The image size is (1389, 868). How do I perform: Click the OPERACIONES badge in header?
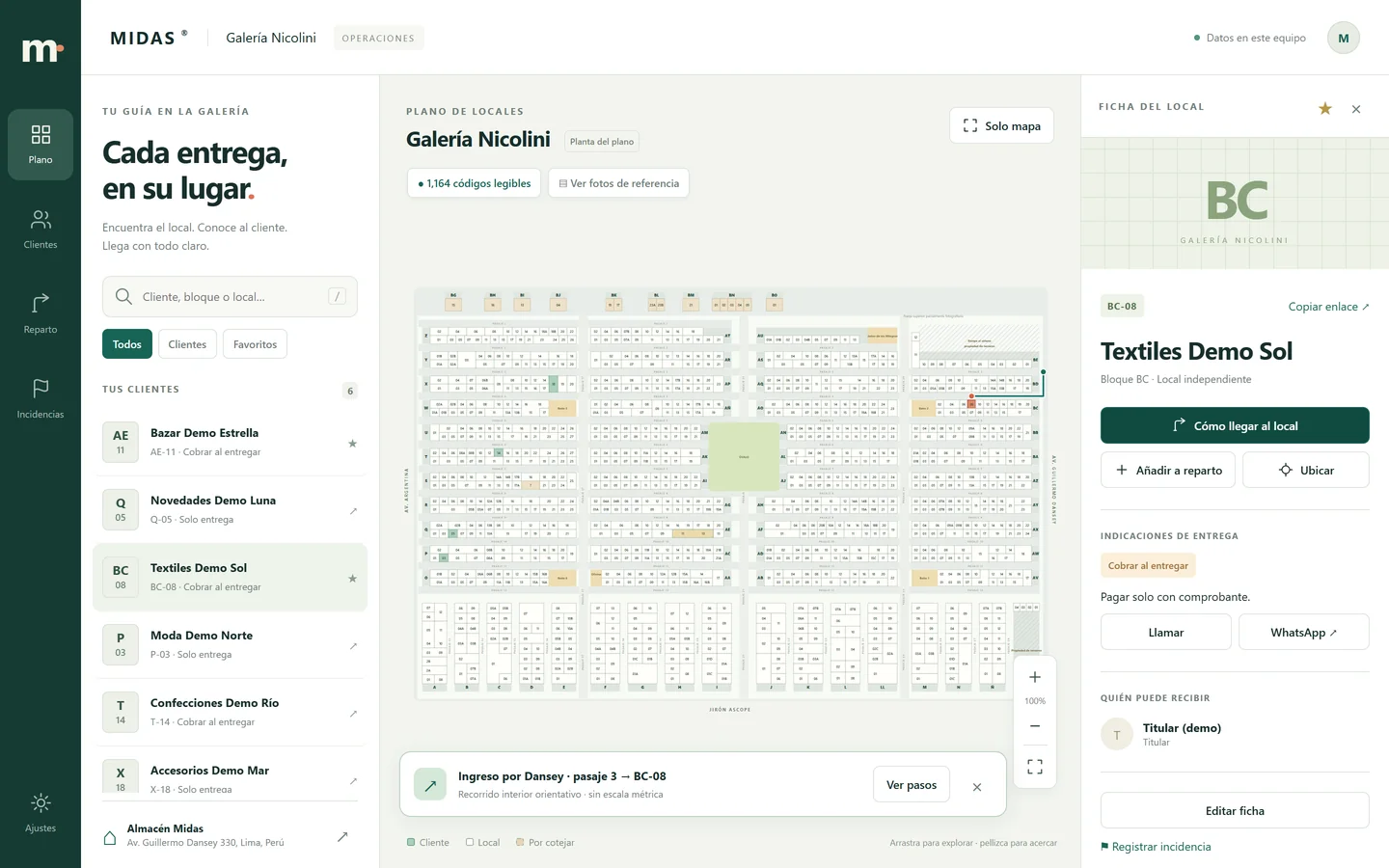pyautogui.click(x=378, y=39)
